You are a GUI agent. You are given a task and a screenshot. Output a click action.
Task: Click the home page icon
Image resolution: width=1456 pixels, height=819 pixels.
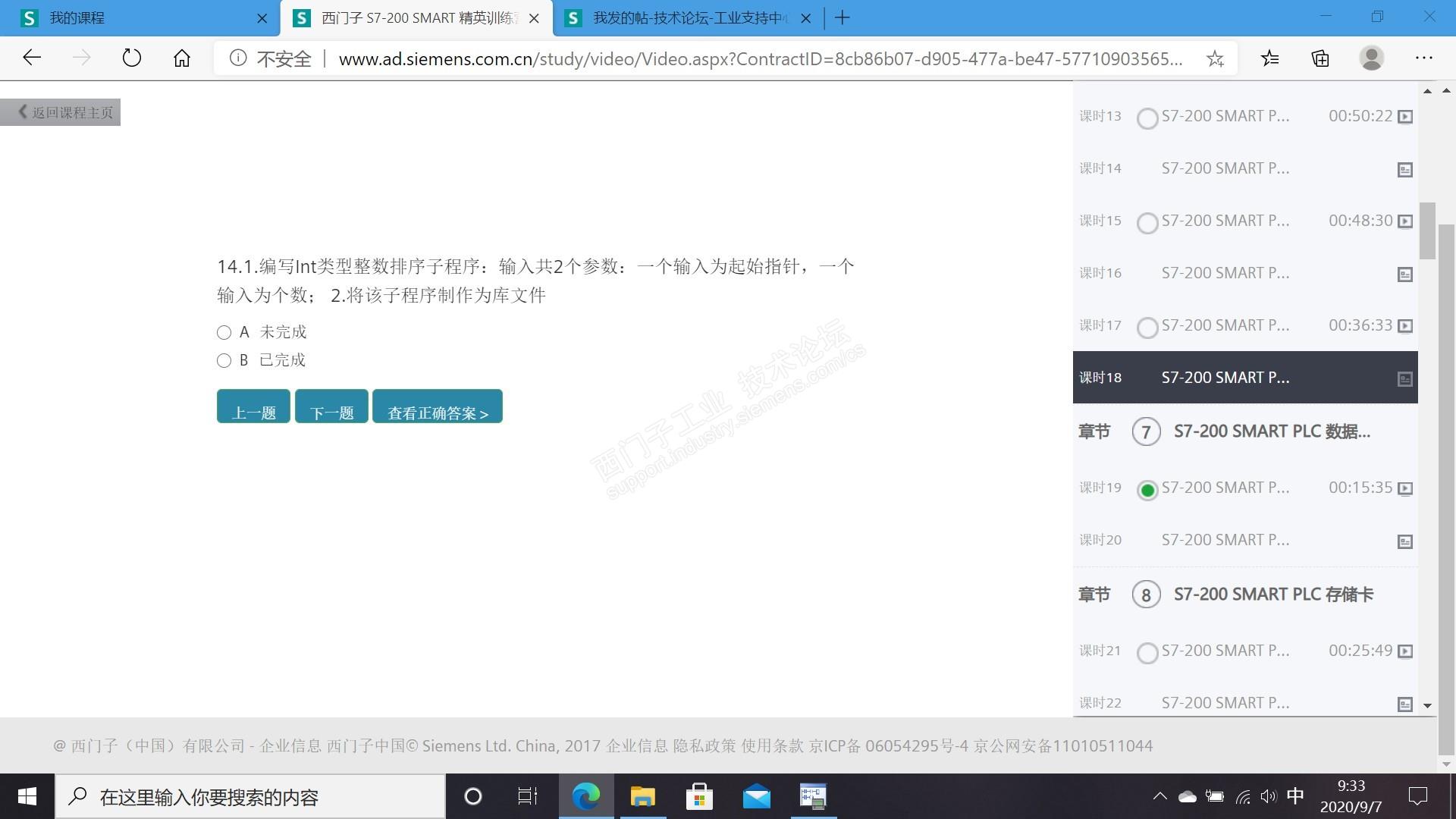182,58
